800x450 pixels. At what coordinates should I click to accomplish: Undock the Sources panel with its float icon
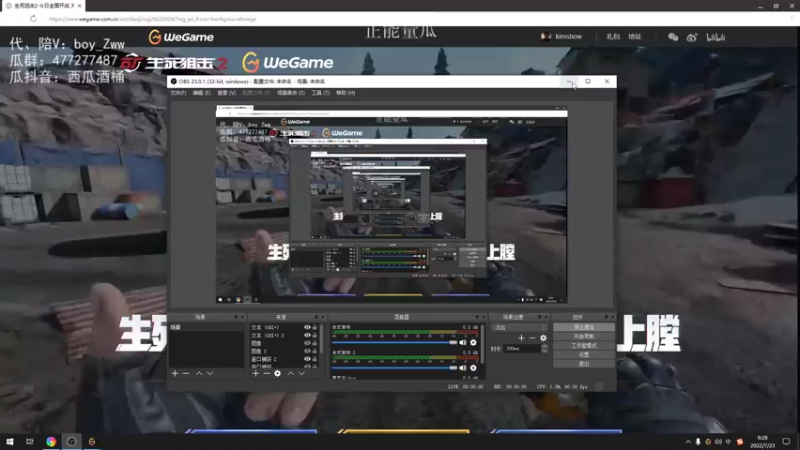coord(316,317)
